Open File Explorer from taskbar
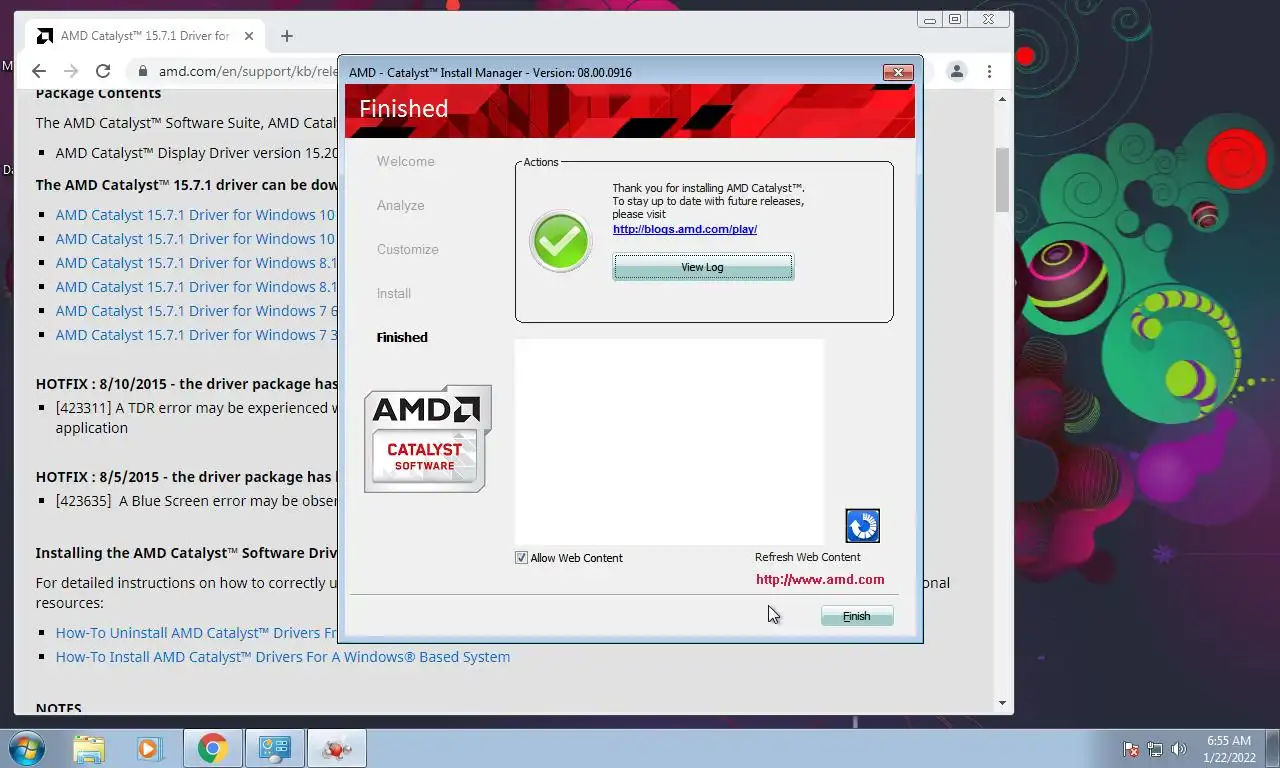 (89, 748)
